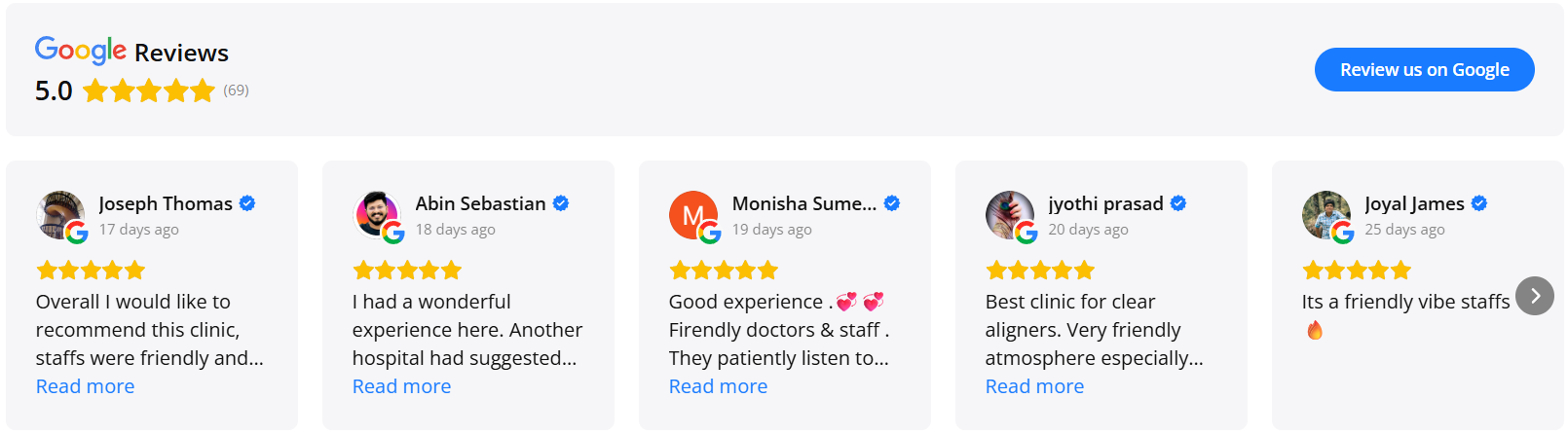Click verified checkmark beside jyothi prasad
1568x435 pixels.
1178,203
